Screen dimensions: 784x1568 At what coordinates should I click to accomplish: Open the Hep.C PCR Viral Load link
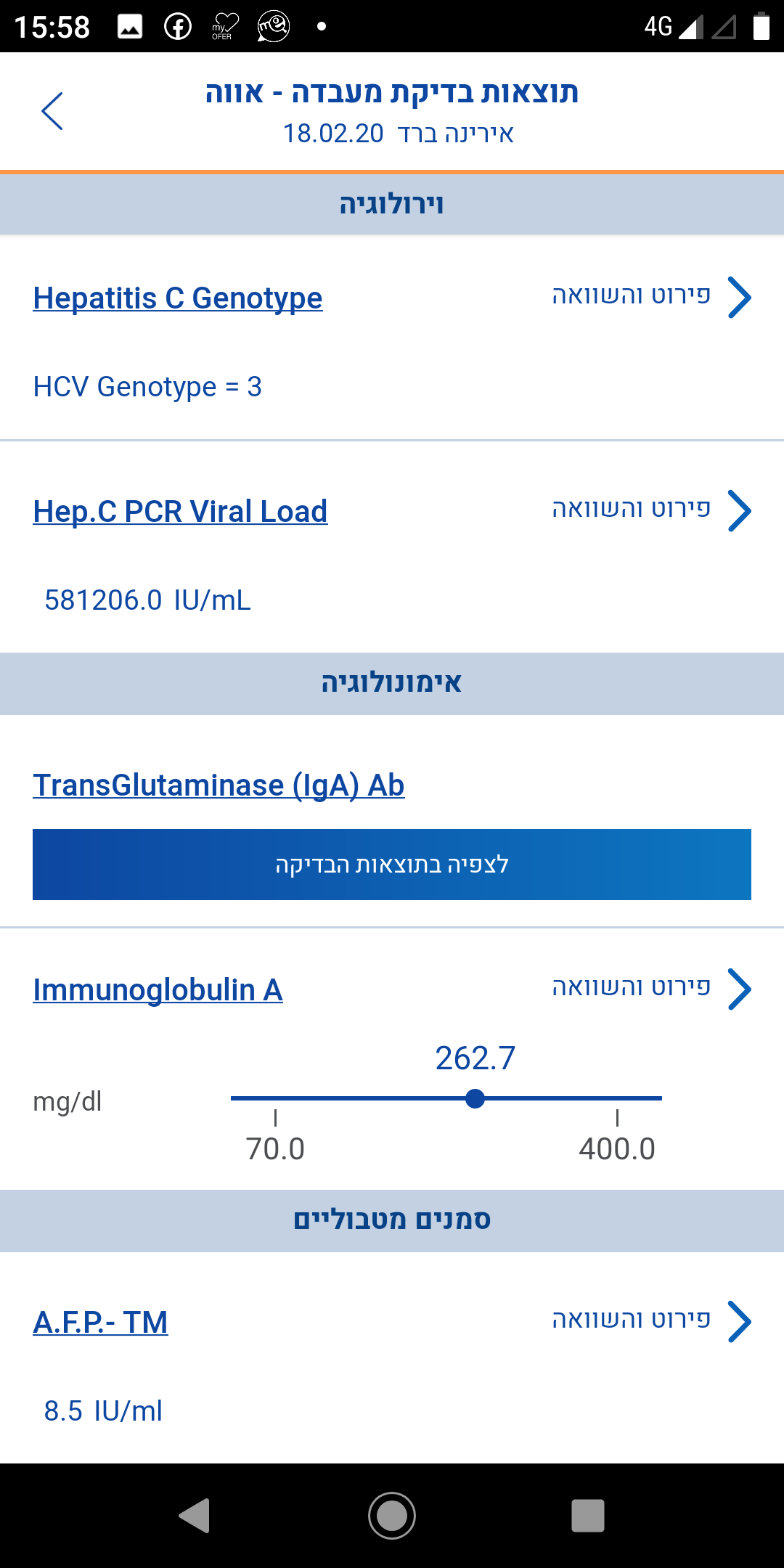tap(180, 512)
